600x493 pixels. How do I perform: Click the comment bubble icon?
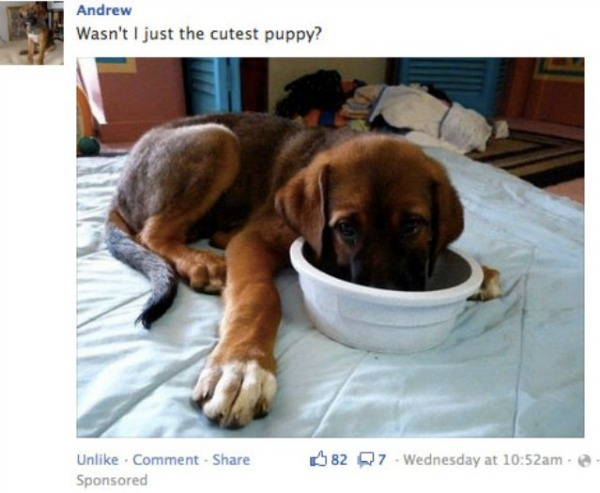(365, 460)
